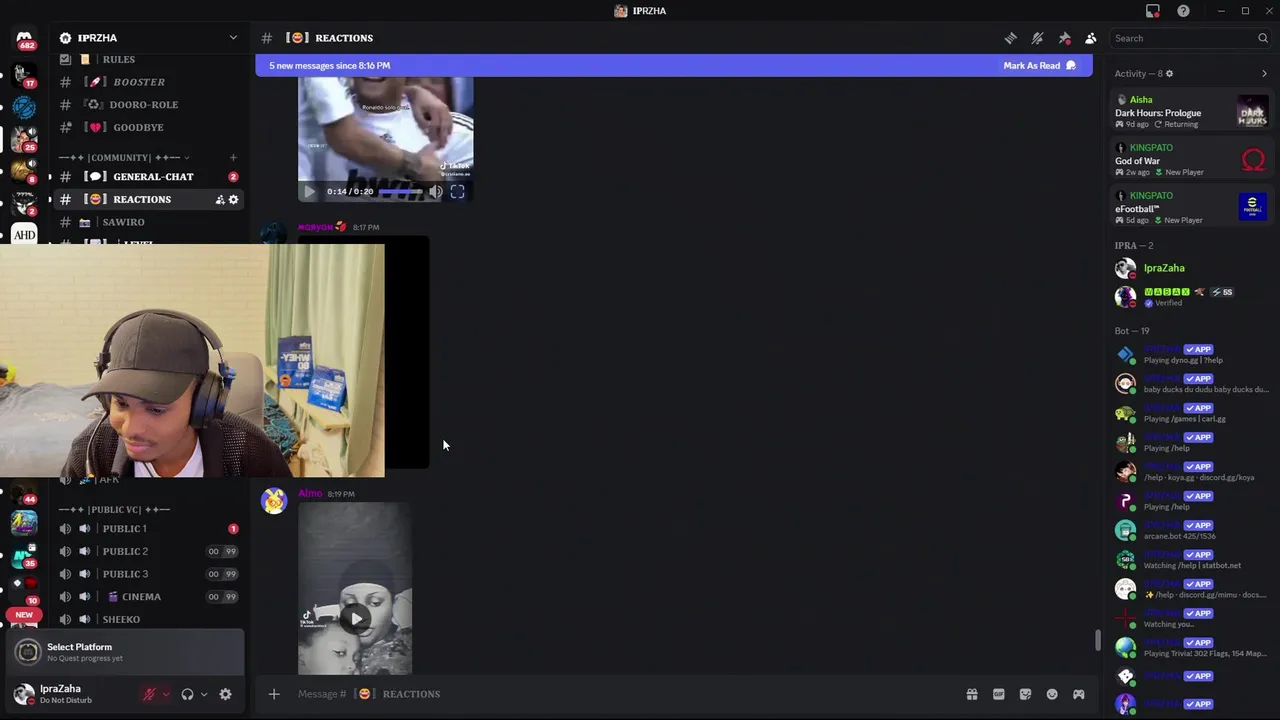Open the server folder with badge 10
The height and width of the screenshot is (720, 1280).
[24, 589]
